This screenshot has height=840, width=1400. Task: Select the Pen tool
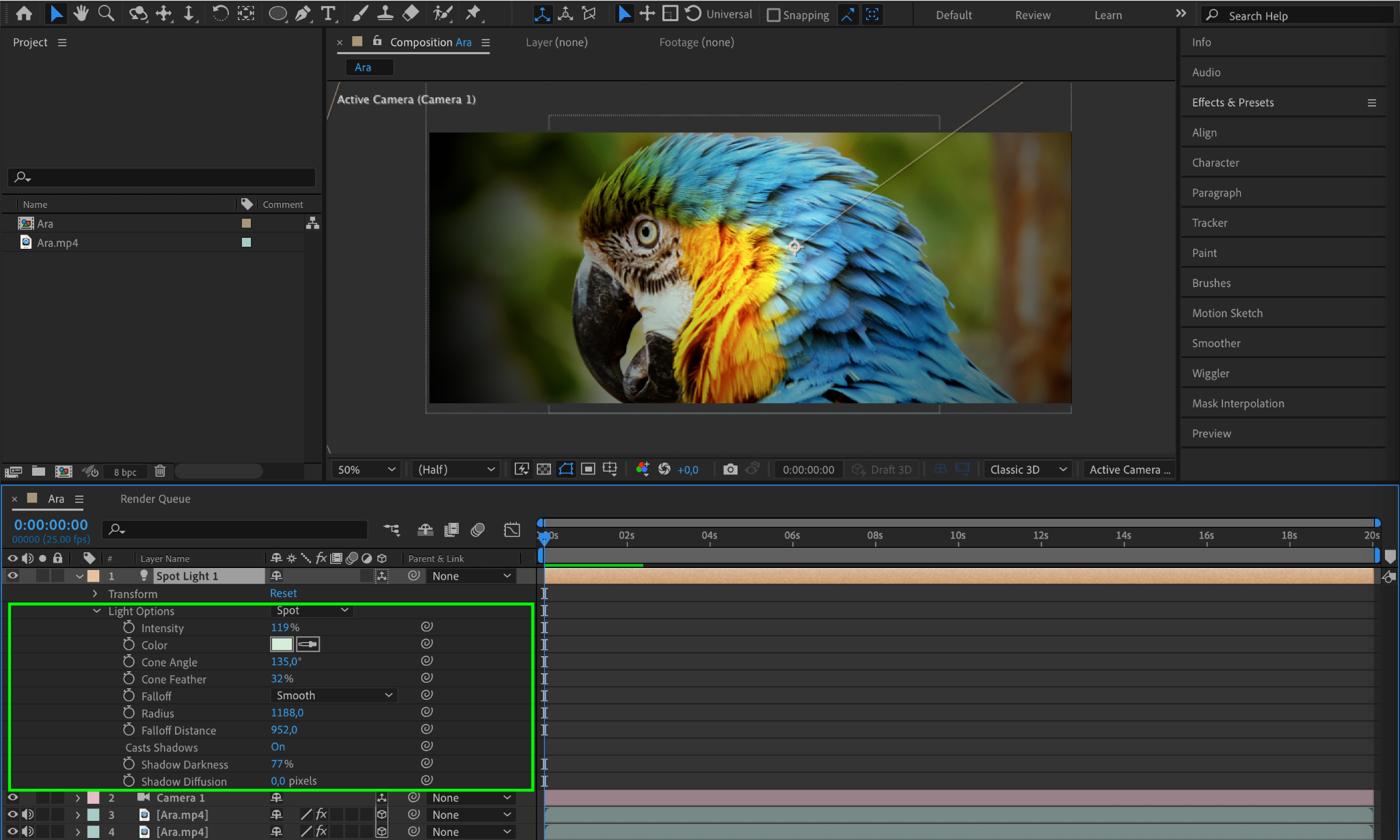tap(303, 13)
